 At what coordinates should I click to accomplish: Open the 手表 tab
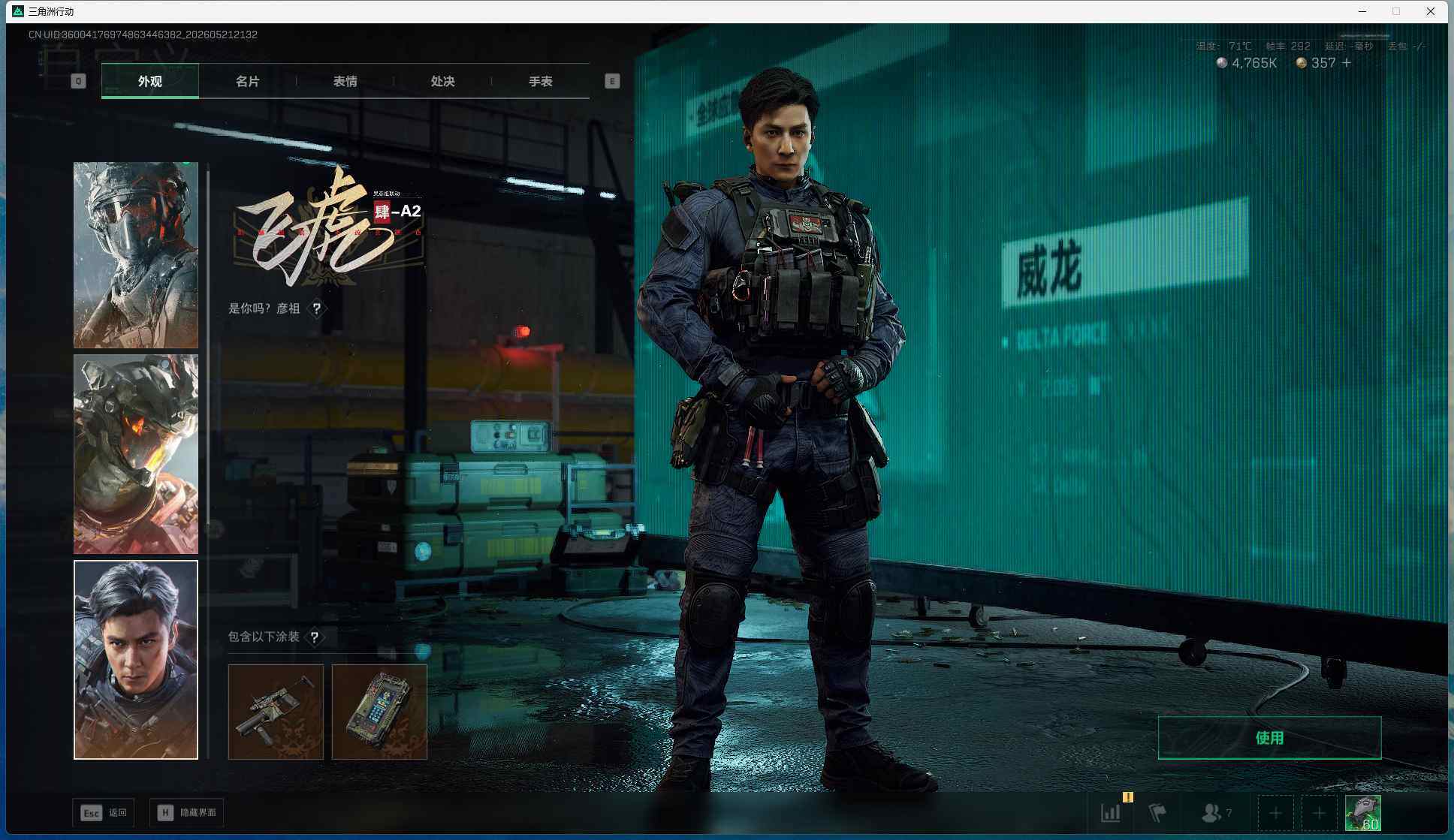point(541,81)
